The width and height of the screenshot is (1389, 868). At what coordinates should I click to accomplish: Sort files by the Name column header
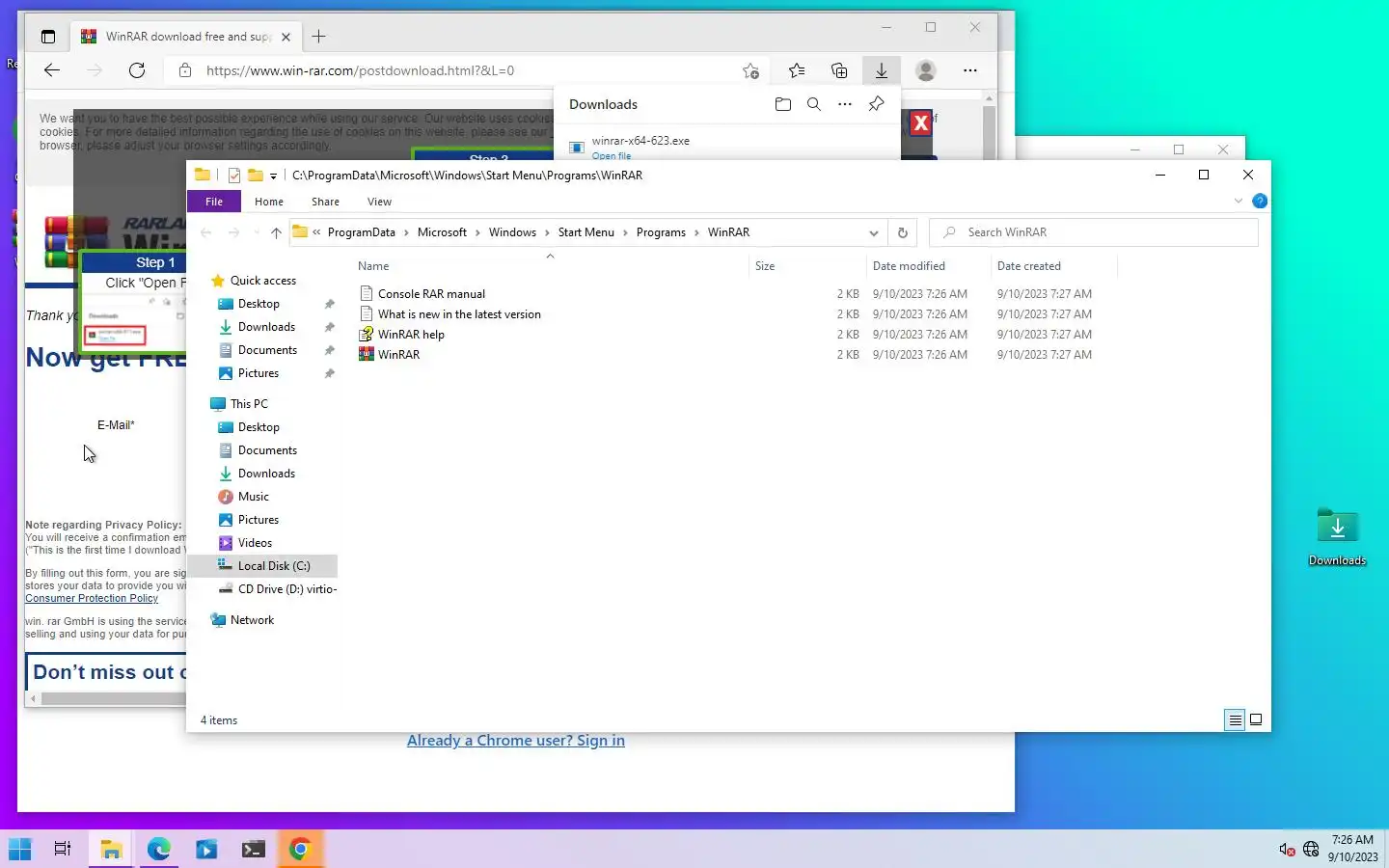pos(551,266)
